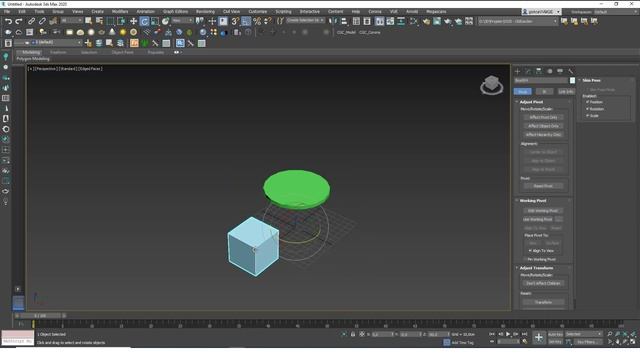
Task: Toggle Skin Pose Rotation checkbox
Action: 588,109
